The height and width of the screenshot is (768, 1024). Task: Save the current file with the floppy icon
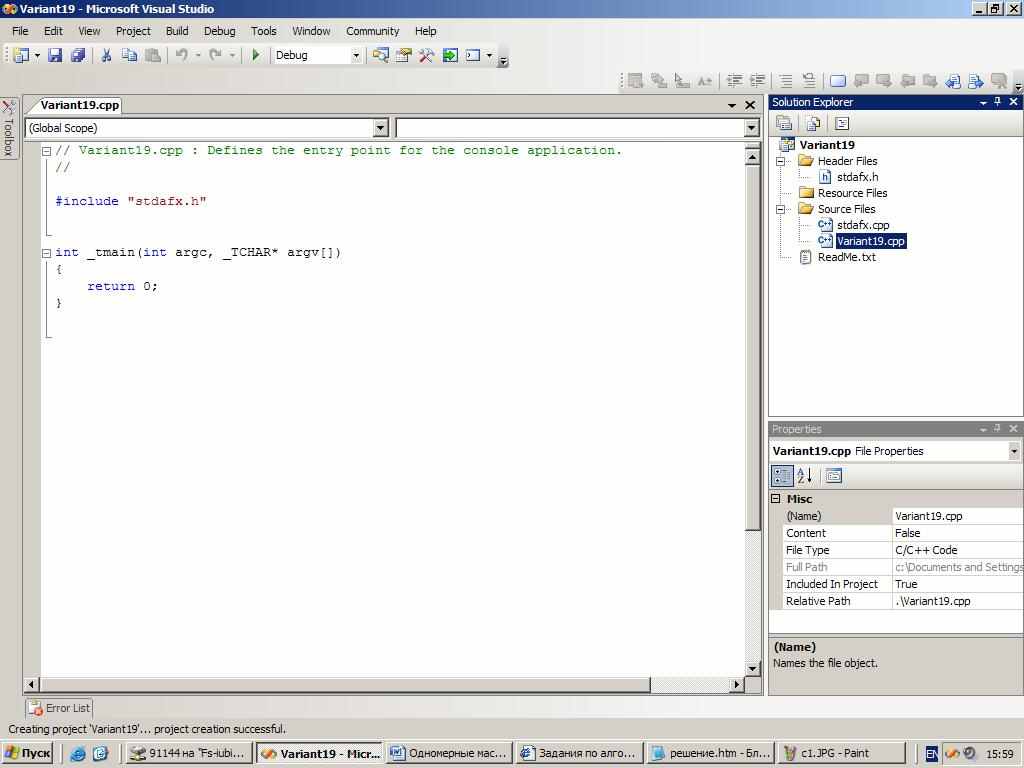click(x=55, y=56)
